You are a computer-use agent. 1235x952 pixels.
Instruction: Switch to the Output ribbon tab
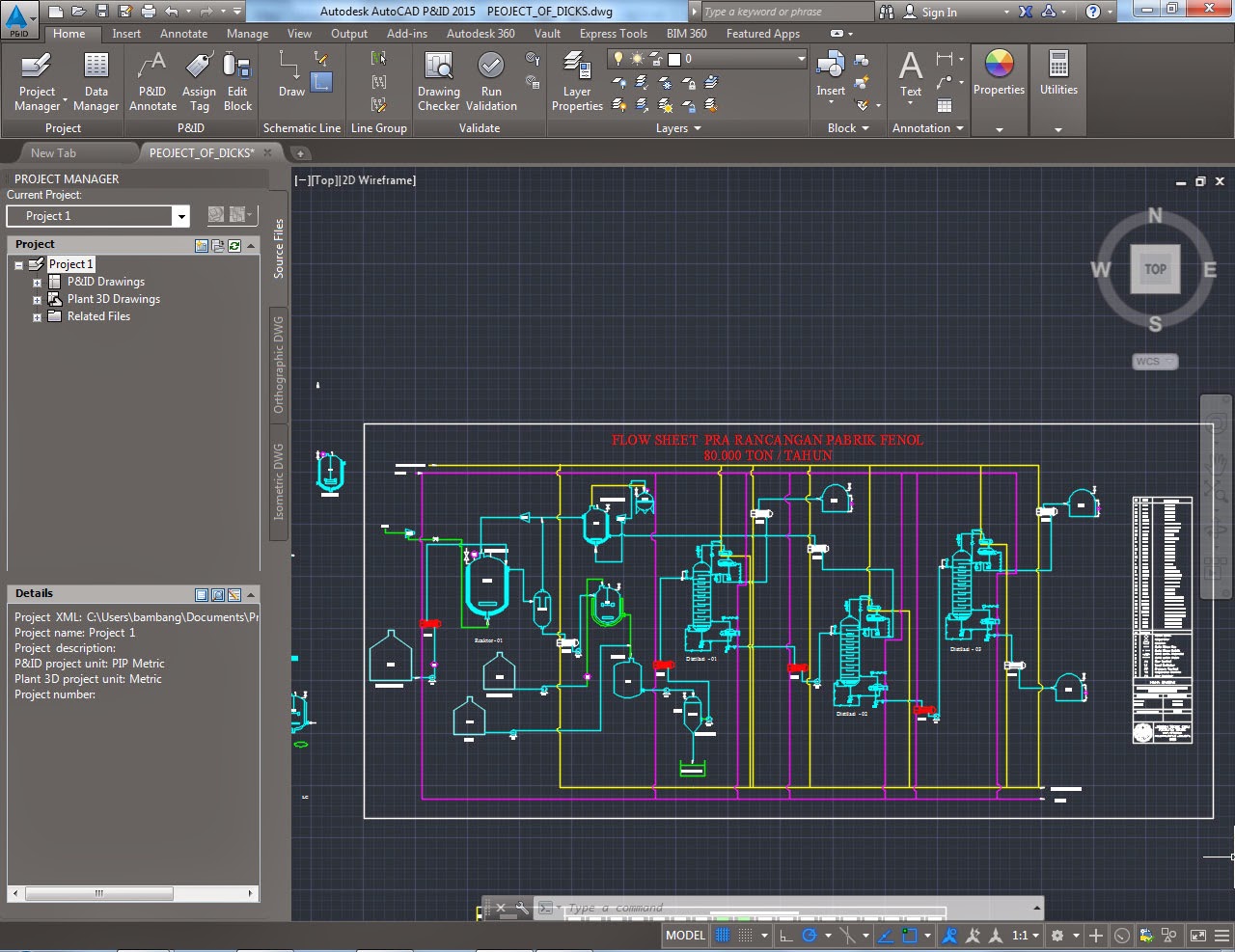348,34
